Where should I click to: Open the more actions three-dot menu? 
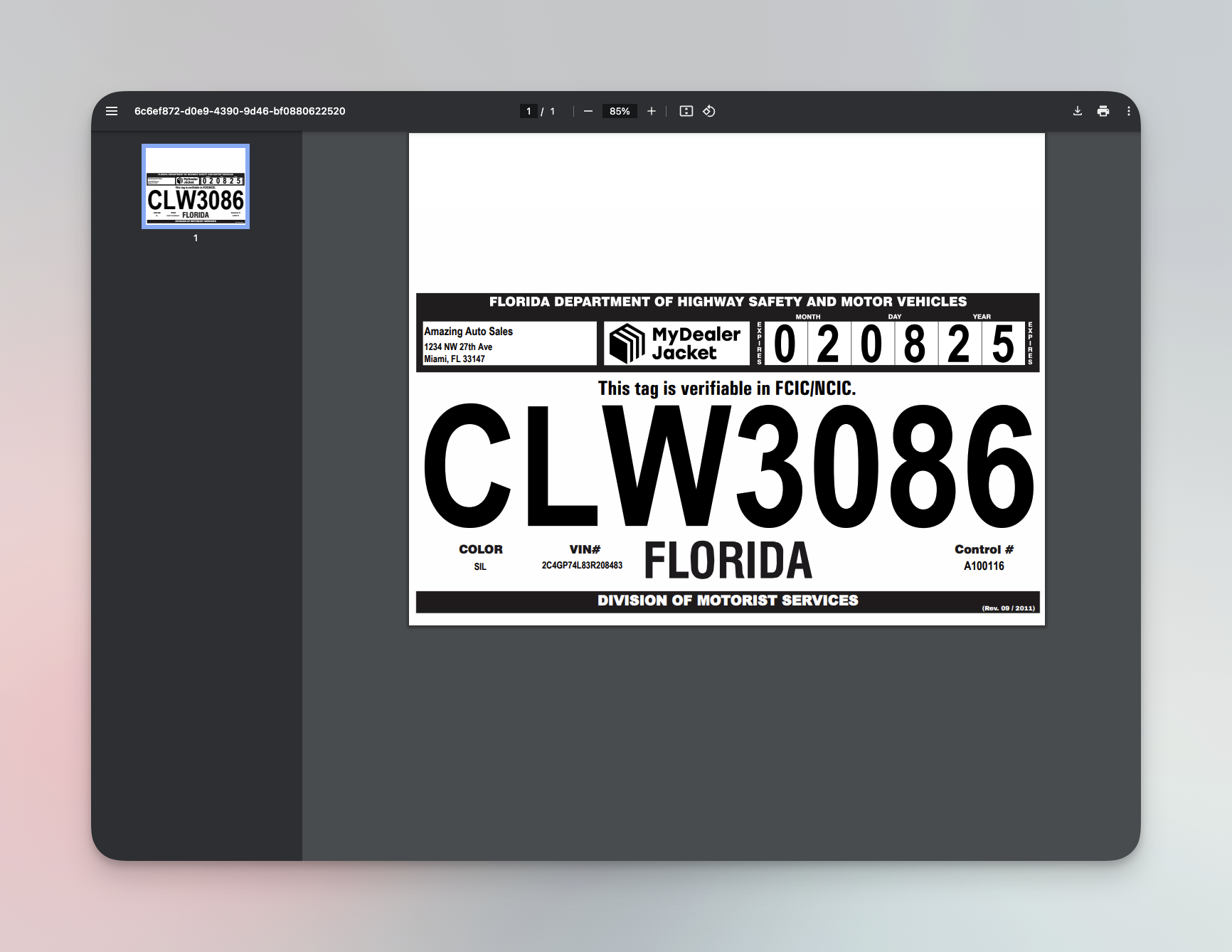(1127, 111)
